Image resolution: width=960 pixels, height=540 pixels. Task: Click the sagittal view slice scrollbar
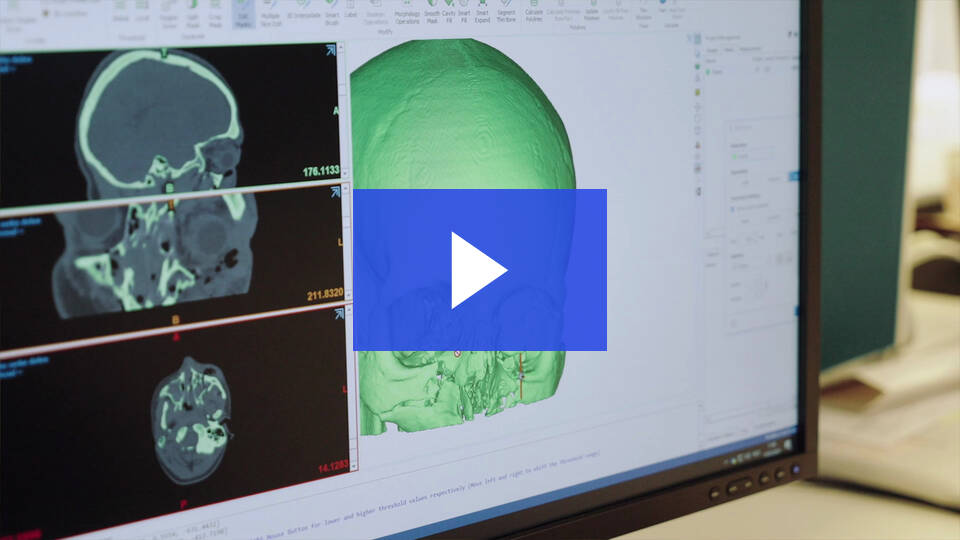click(343, 110)
